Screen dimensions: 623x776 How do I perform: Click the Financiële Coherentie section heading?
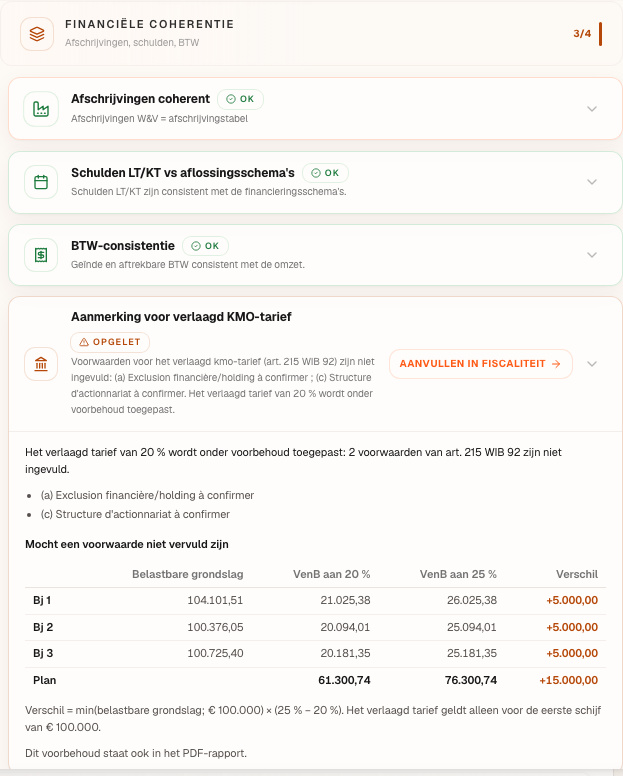[149, 24]
